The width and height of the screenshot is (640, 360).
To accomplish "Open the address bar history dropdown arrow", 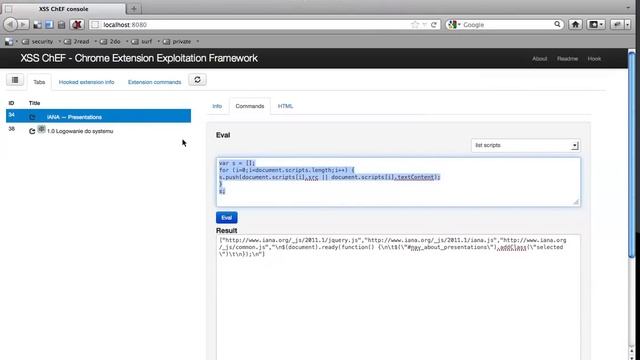I will click(x=424, y=25).
